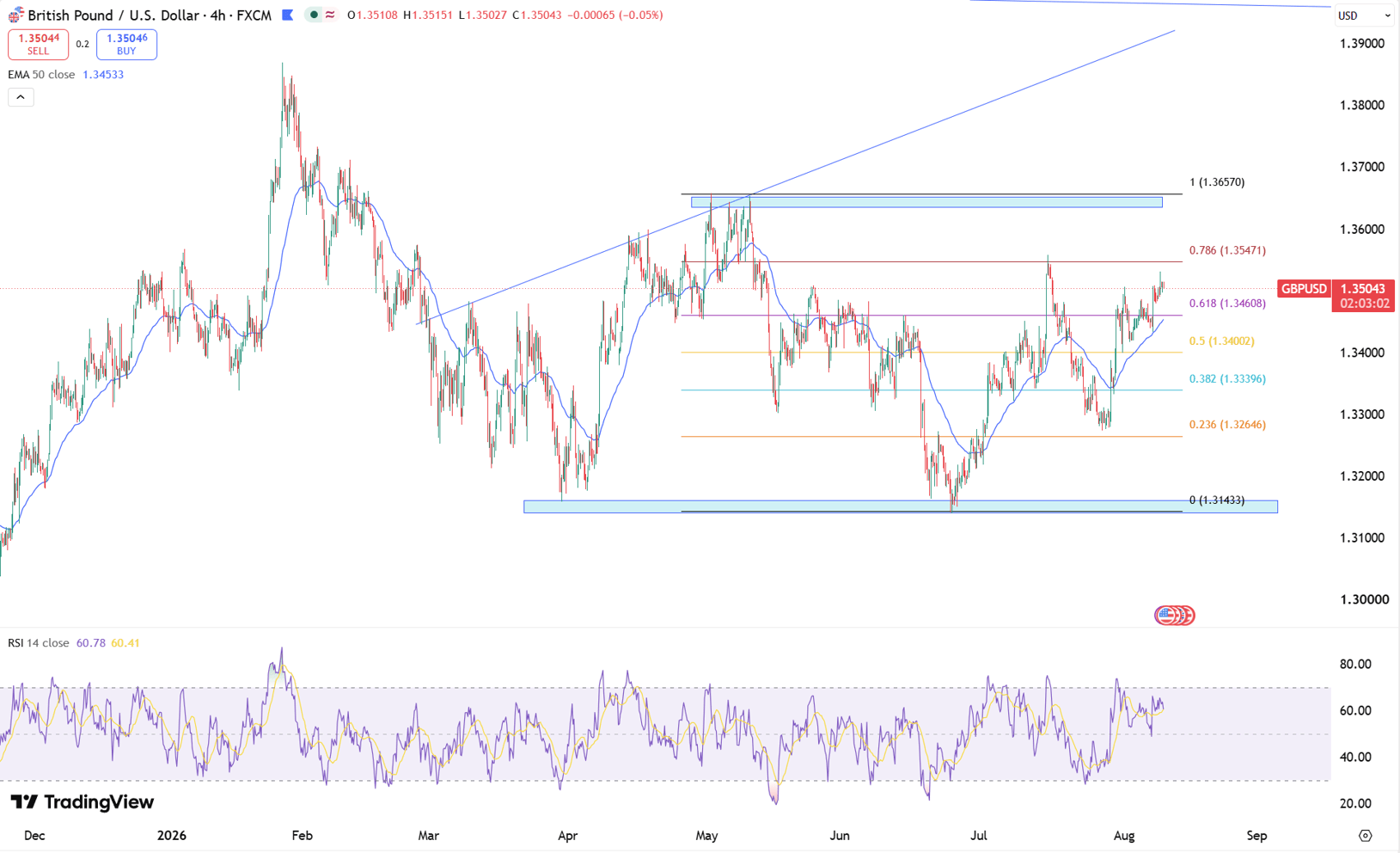
Task: Click the blue flag mark beside FXCM
Action: pyautogui.click(x=288, y=15)
